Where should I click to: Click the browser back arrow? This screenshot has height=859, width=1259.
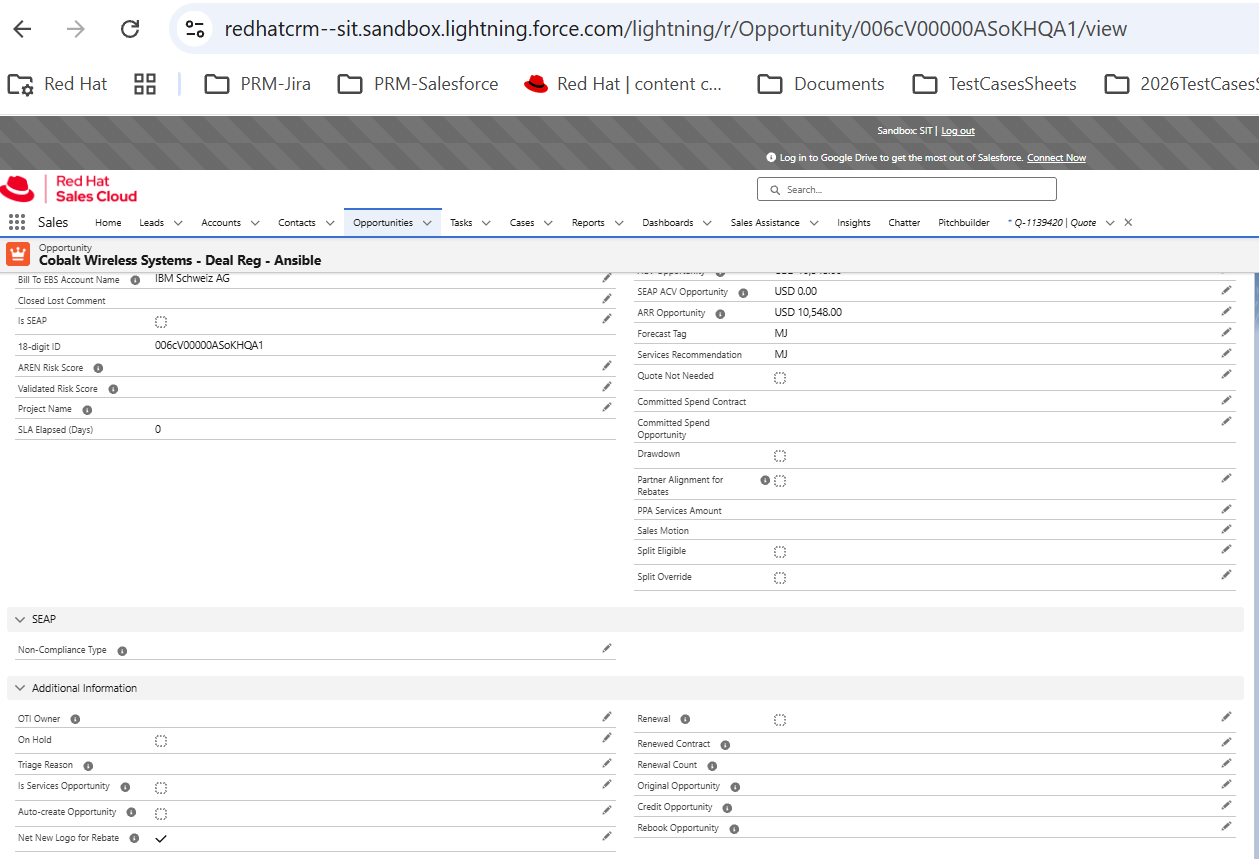[x=22, y=29]
